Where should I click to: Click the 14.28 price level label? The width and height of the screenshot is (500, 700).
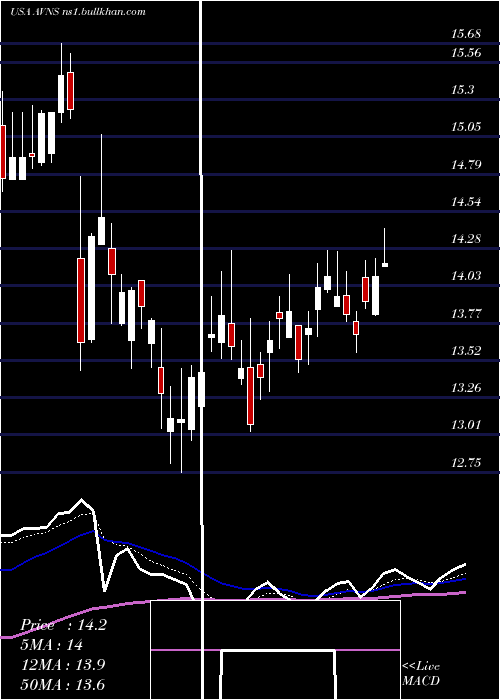[x=466, y=239]
